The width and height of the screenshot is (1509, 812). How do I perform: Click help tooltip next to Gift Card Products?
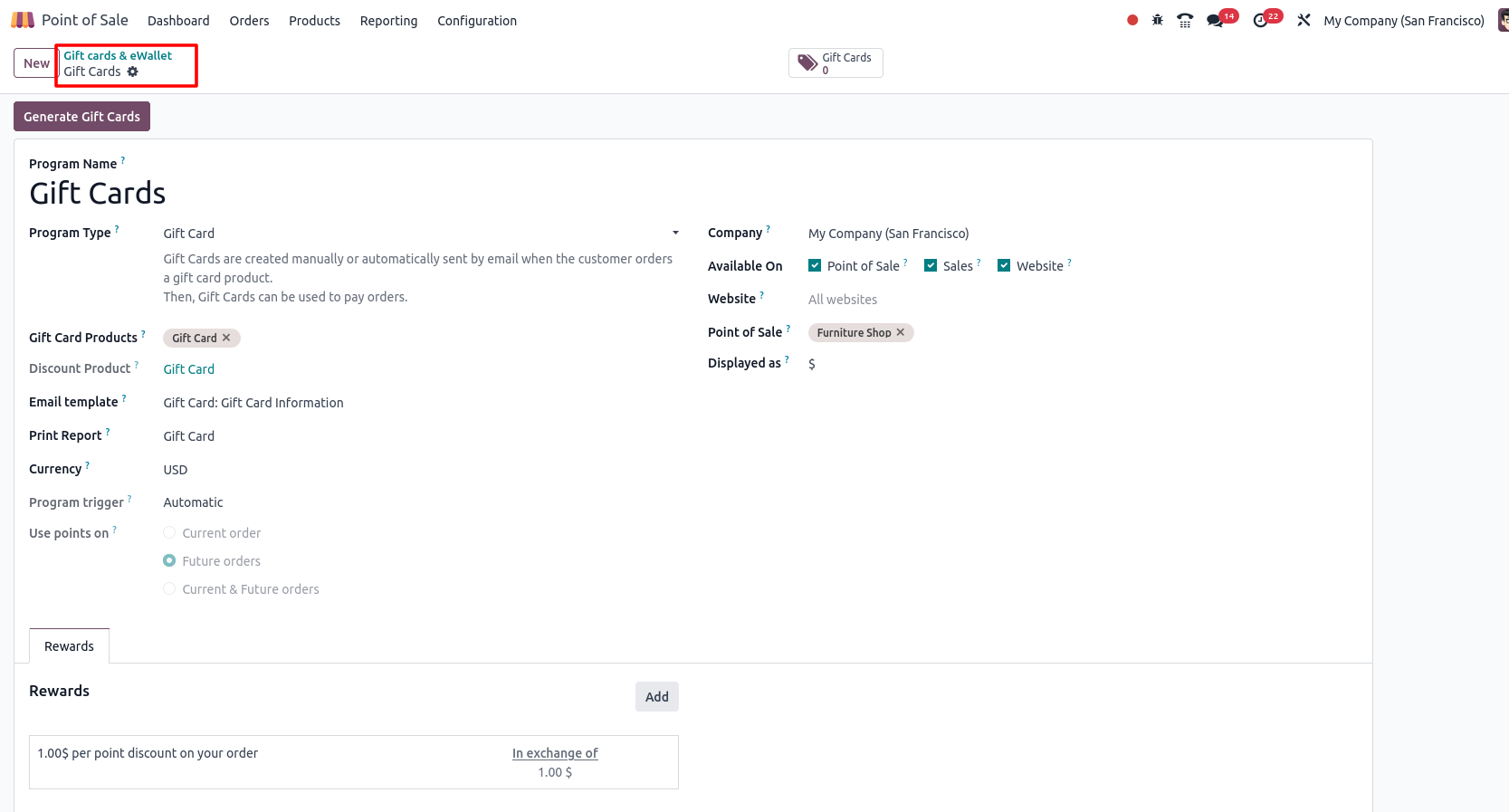tap(143, 334)
